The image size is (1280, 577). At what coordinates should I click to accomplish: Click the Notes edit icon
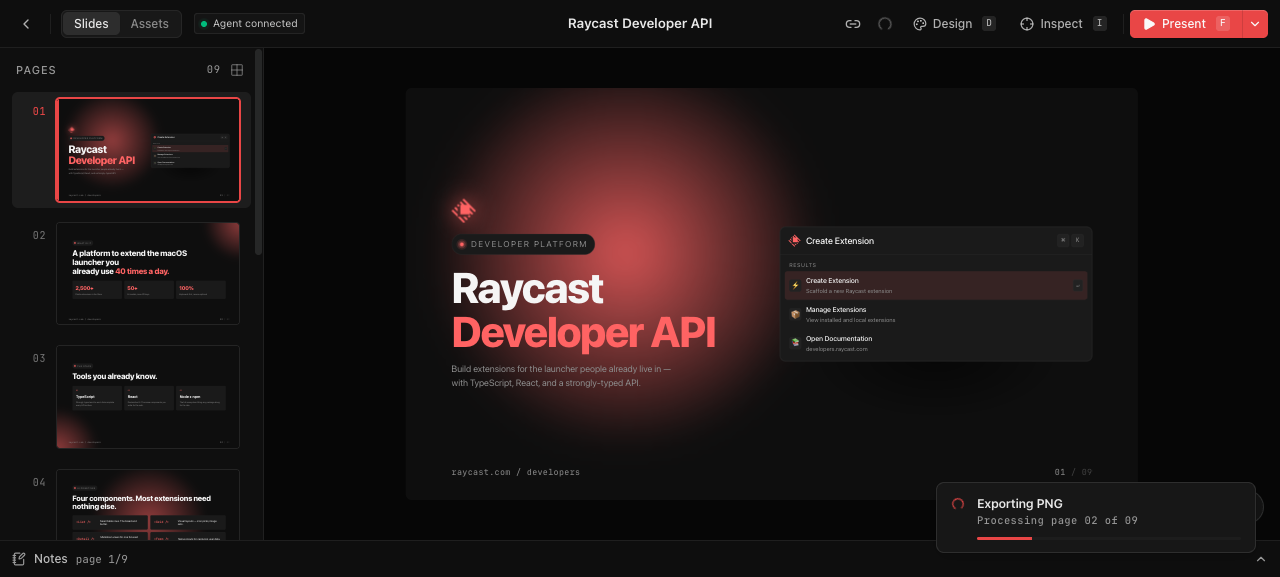(x=19, y=559)
